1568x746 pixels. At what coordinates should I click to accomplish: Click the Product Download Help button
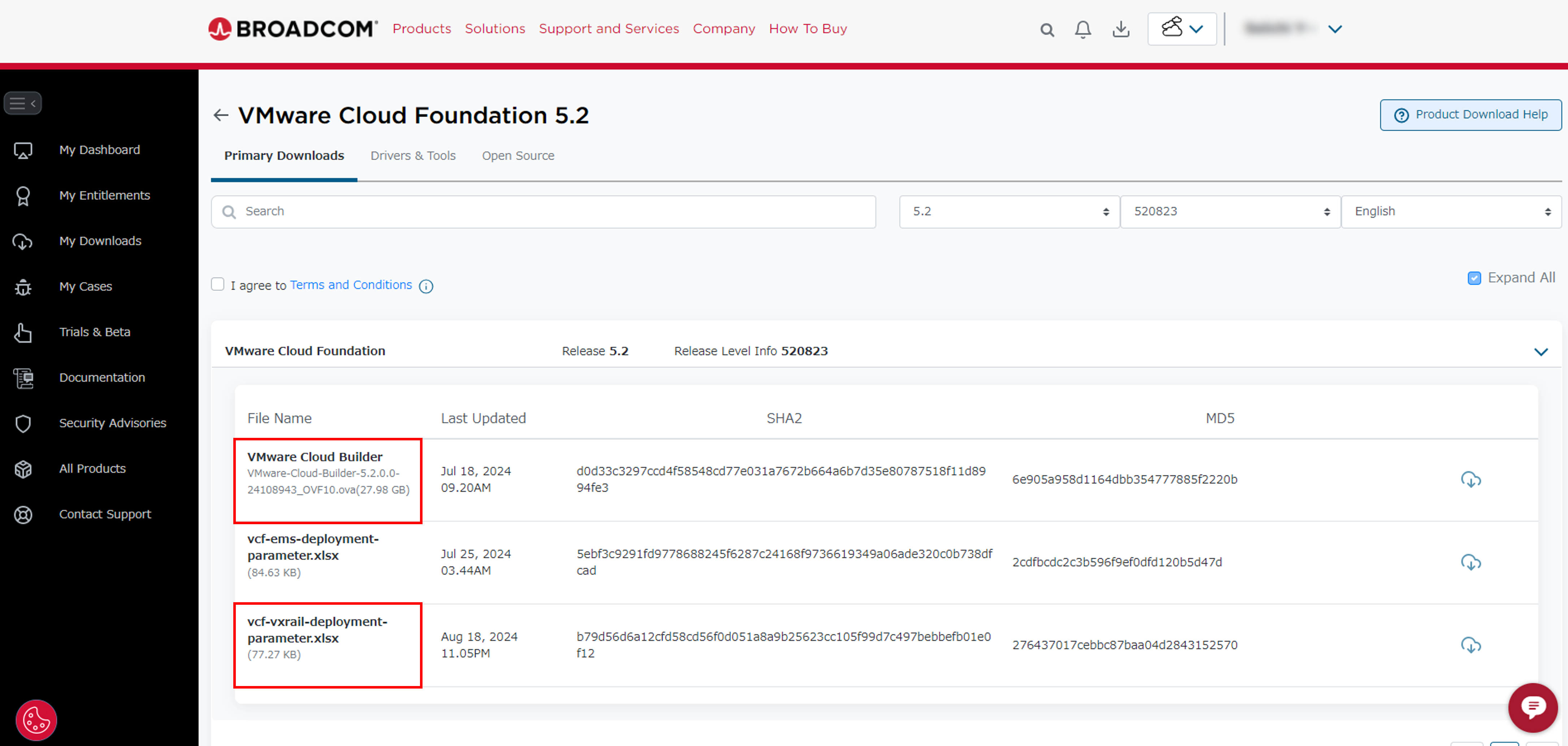[1470, 115]
